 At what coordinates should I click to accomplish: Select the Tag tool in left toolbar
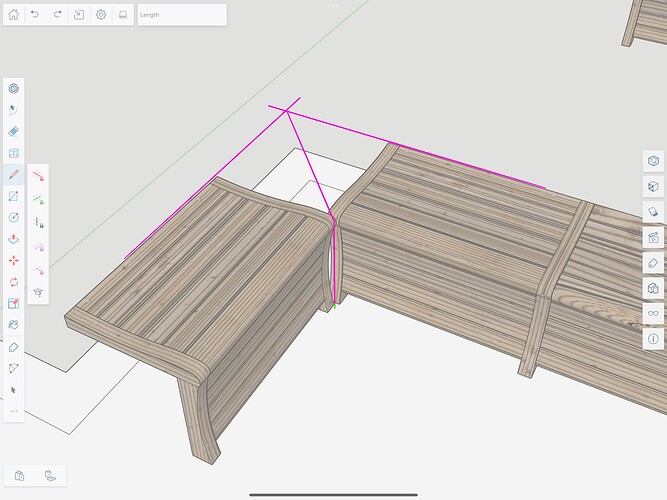tap(14, 347)
